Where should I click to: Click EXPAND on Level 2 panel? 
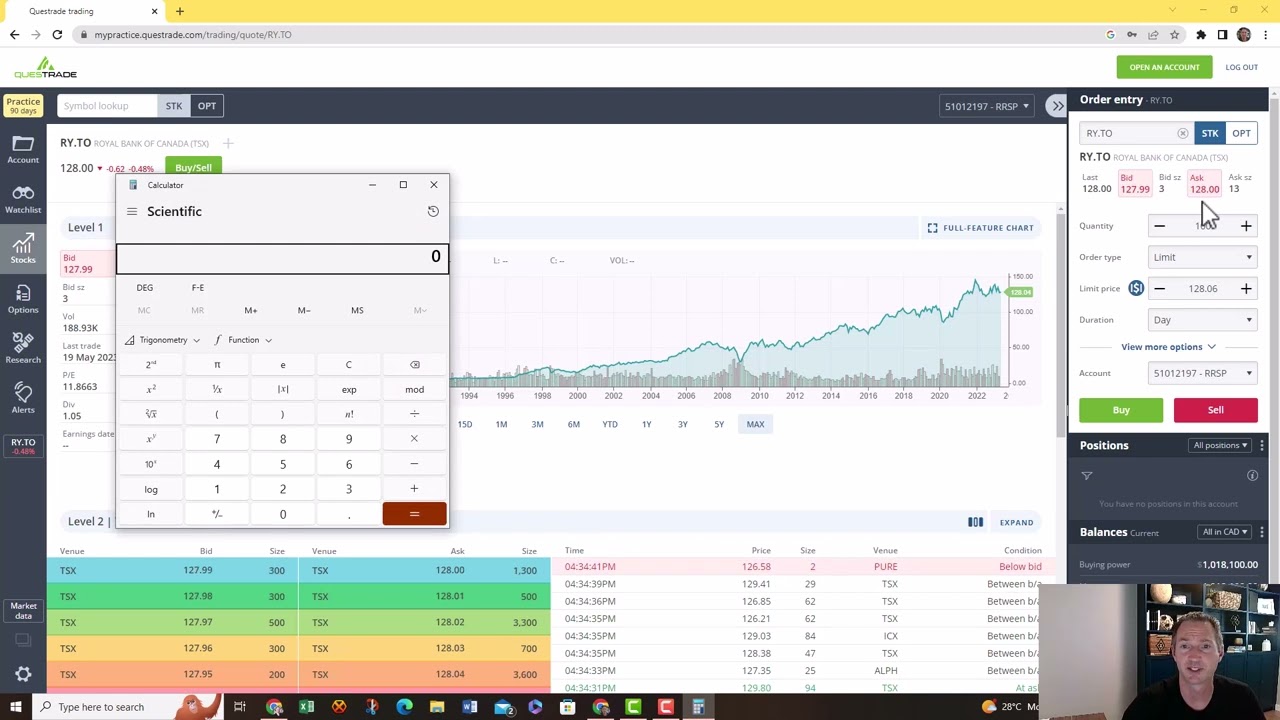[1016, 522]
